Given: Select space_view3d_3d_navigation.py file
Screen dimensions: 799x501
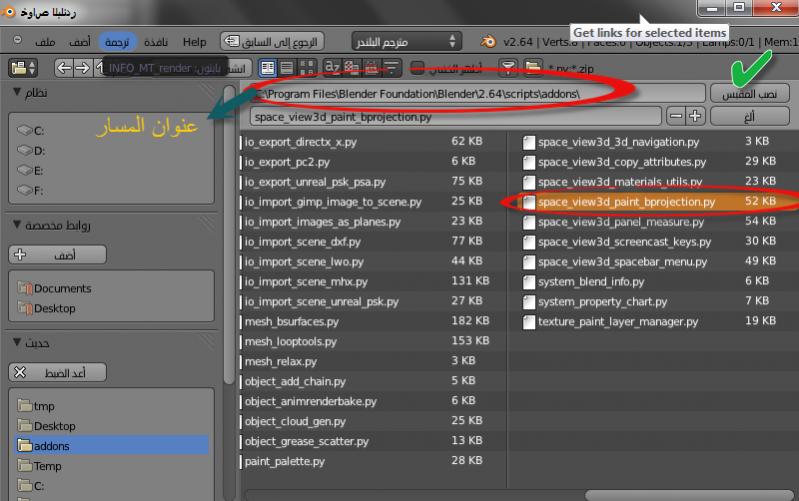Looking at the screenshot, I should coord(618,142).
